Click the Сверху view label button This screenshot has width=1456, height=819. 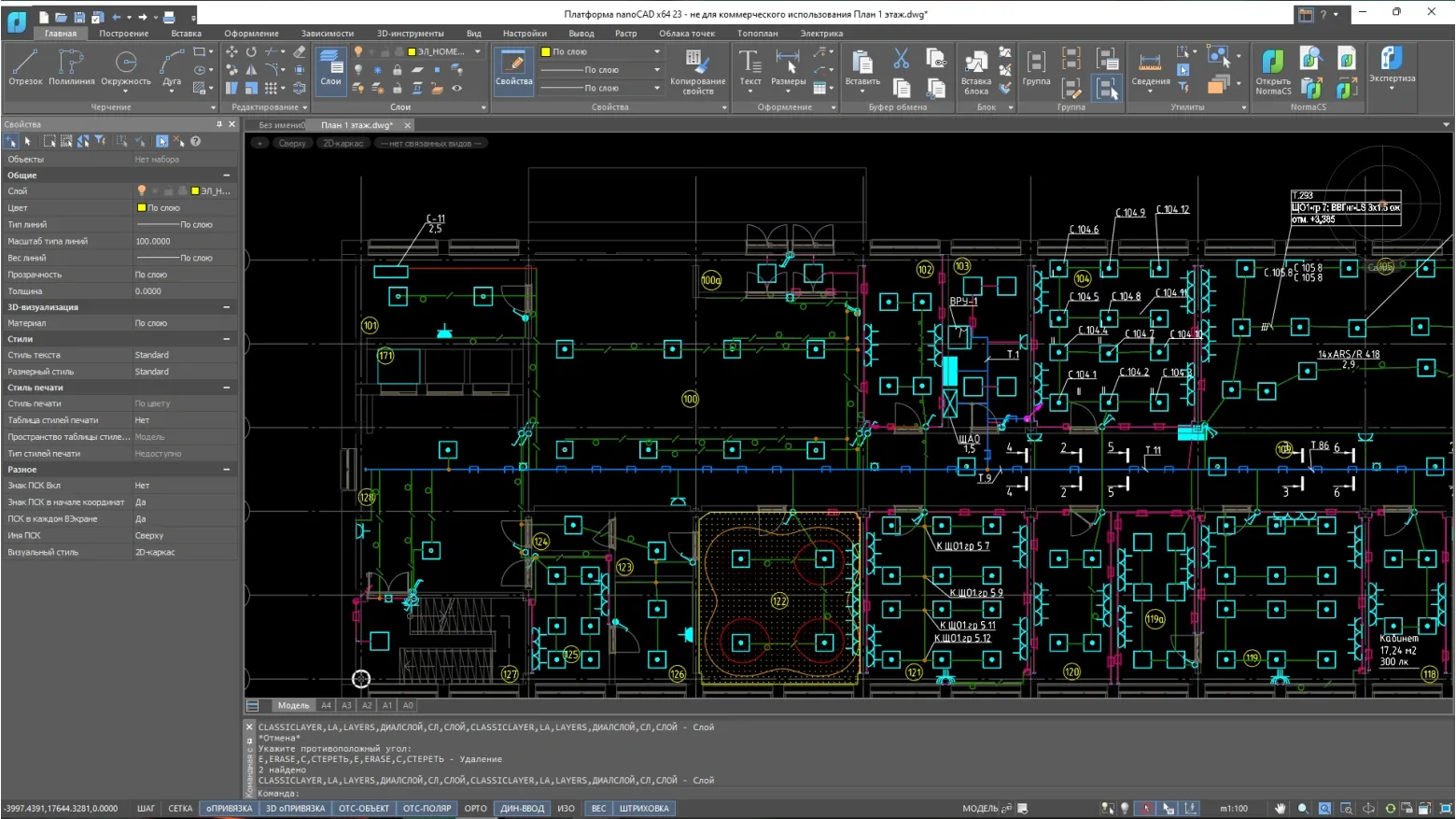(x=292, y=144)
